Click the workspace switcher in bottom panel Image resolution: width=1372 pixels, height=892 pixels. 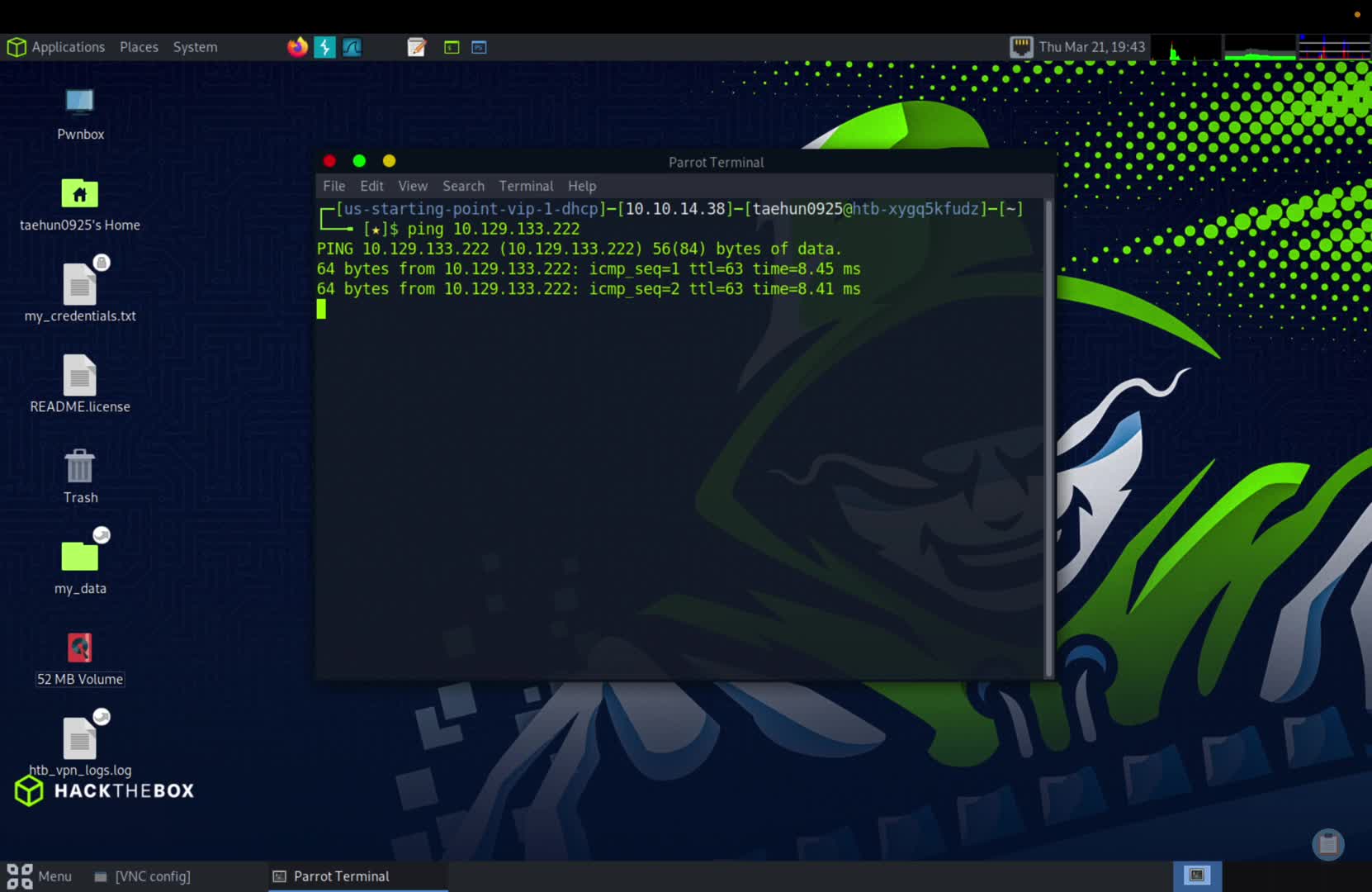pos(1197,875)
